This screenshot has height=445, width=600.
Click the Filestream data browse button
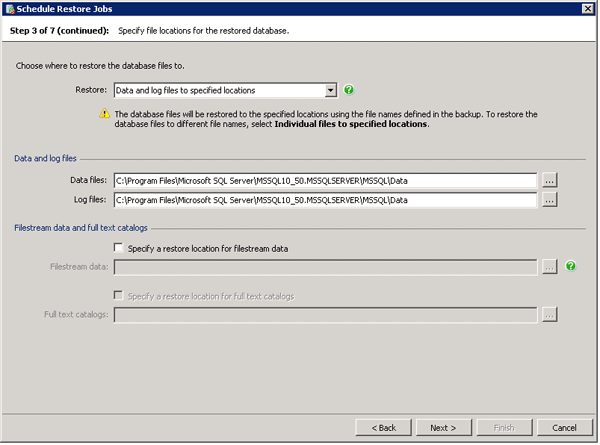click(549, 267)
